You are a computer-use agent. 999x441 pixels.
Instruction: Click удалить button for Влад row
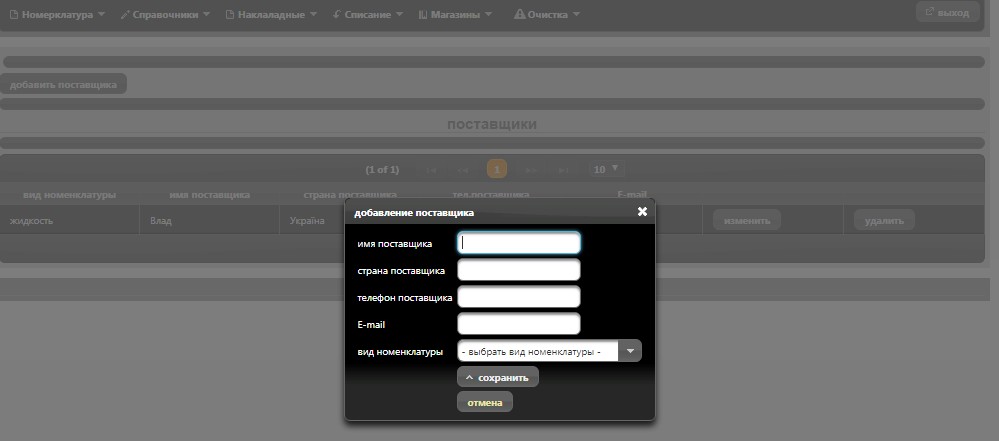coord(884,220)
